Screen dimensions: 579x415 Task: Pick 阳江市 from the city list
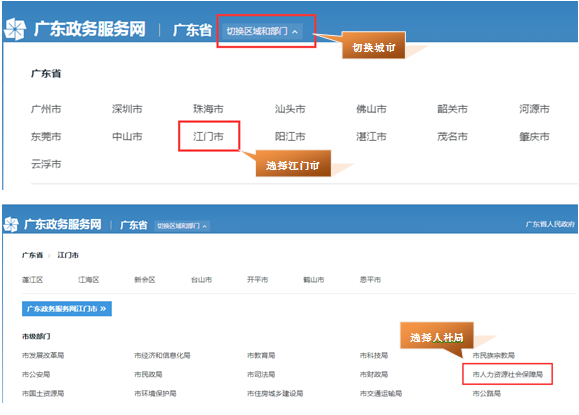(x=290, y=137)
